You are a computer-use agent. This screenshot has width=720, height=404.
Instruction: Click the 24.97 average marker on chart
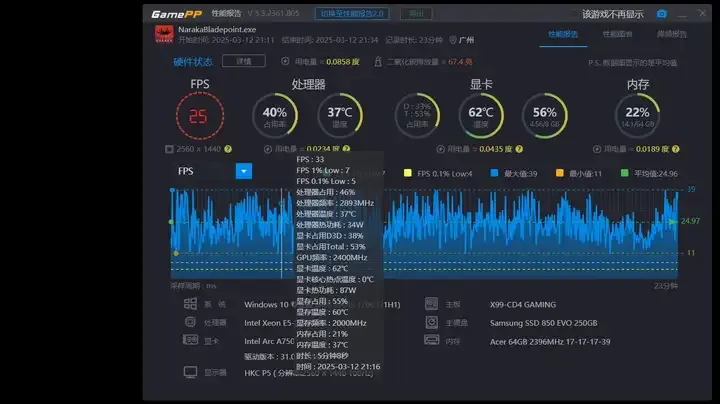tap(690, 221)
